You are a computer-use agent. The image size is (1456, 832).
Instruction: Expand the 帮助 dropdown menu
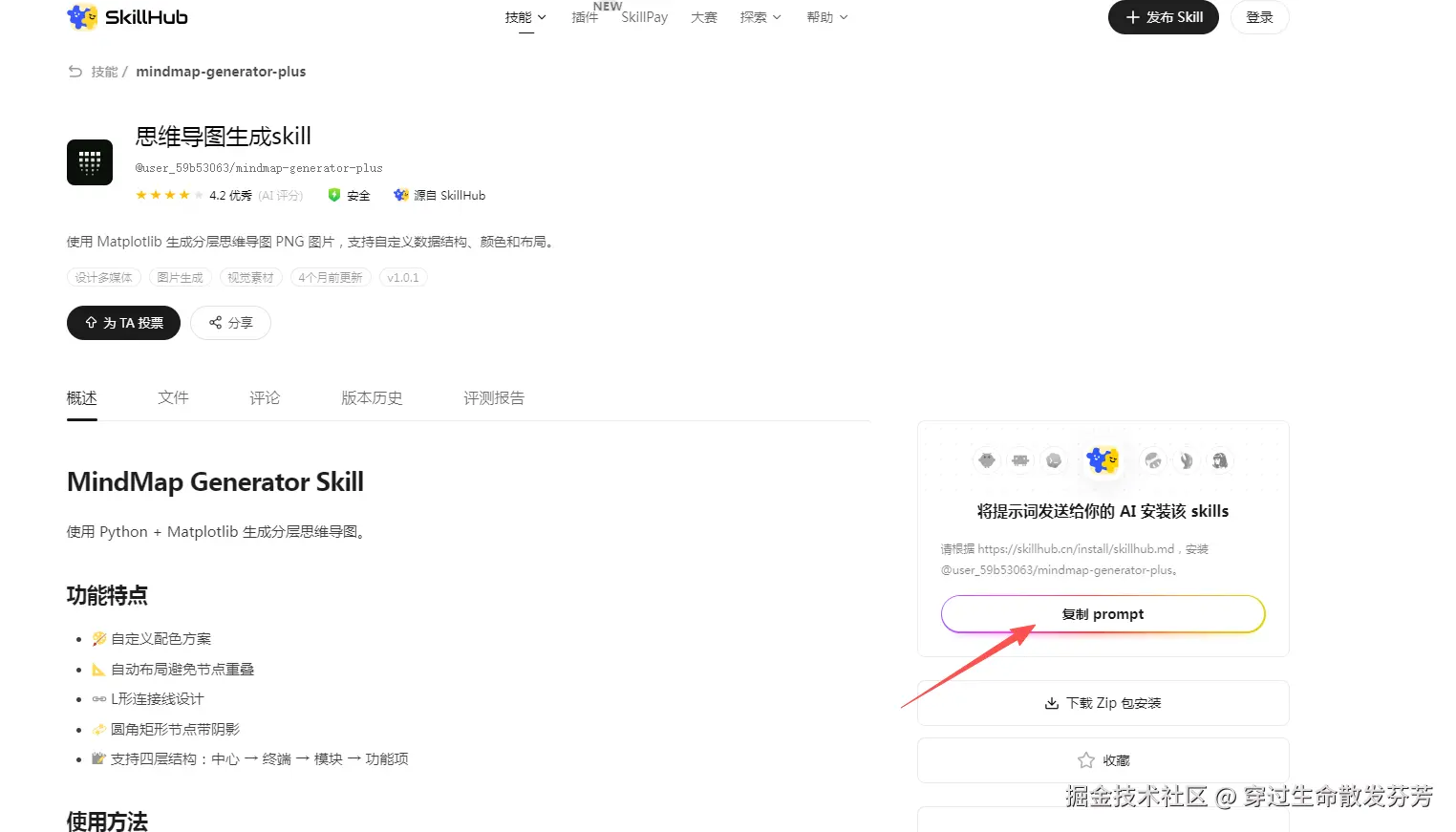click(x=827, y=17)
